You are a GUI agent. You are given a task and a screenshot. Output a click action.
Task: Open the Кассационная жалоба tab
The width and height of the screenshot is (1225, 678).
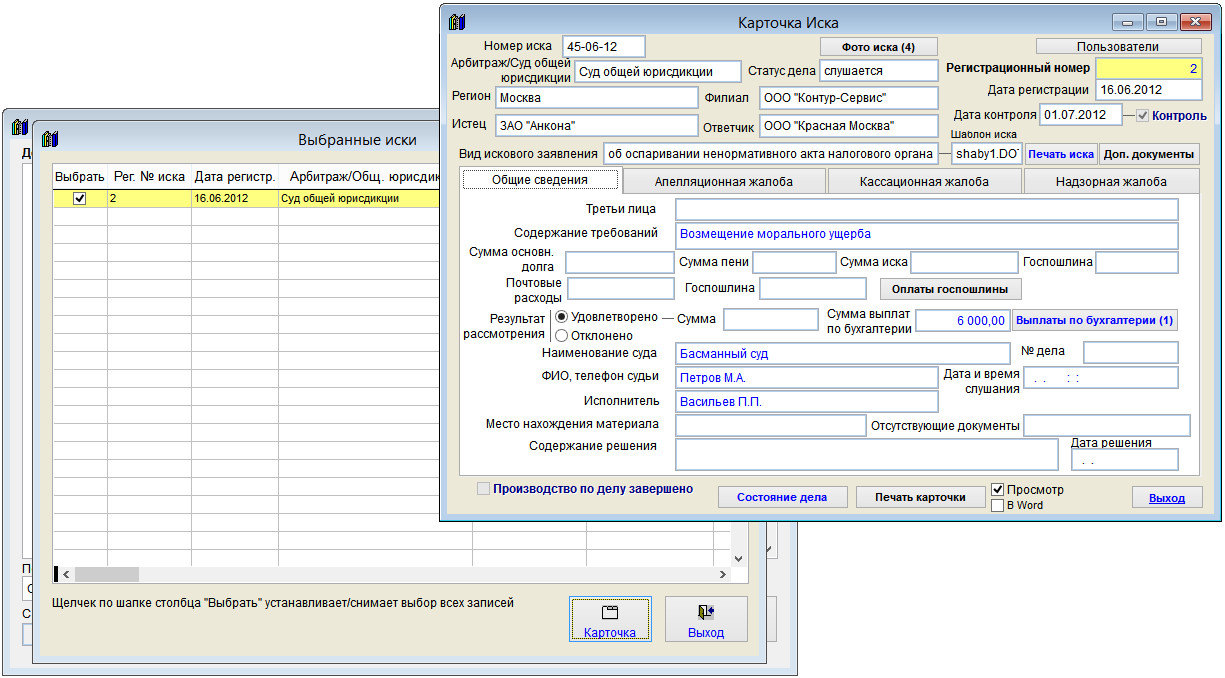point(923,181)
